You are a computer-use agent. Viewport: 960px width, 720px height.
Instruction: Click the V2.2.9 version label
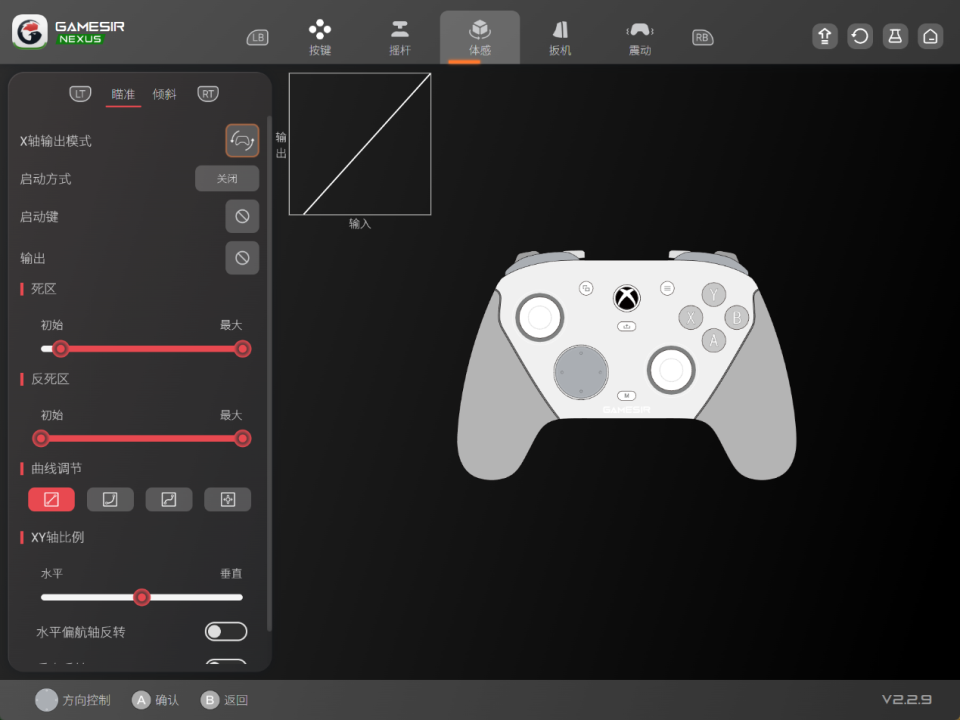pyautogui.click(x=907, y=699)
